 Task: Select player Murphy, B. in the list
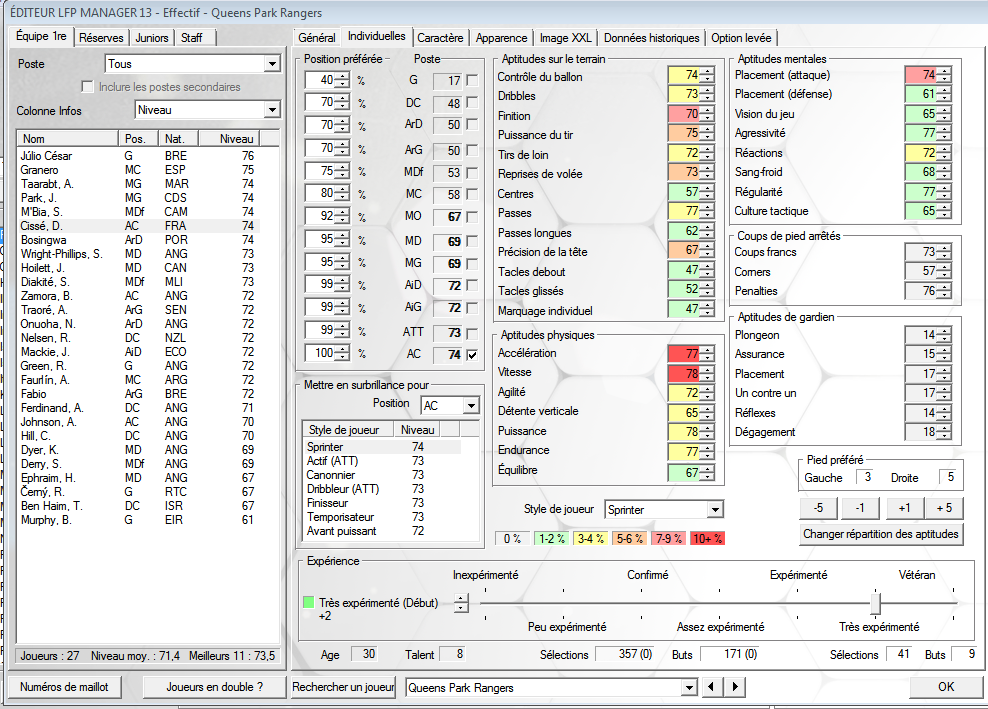[139, 520]
